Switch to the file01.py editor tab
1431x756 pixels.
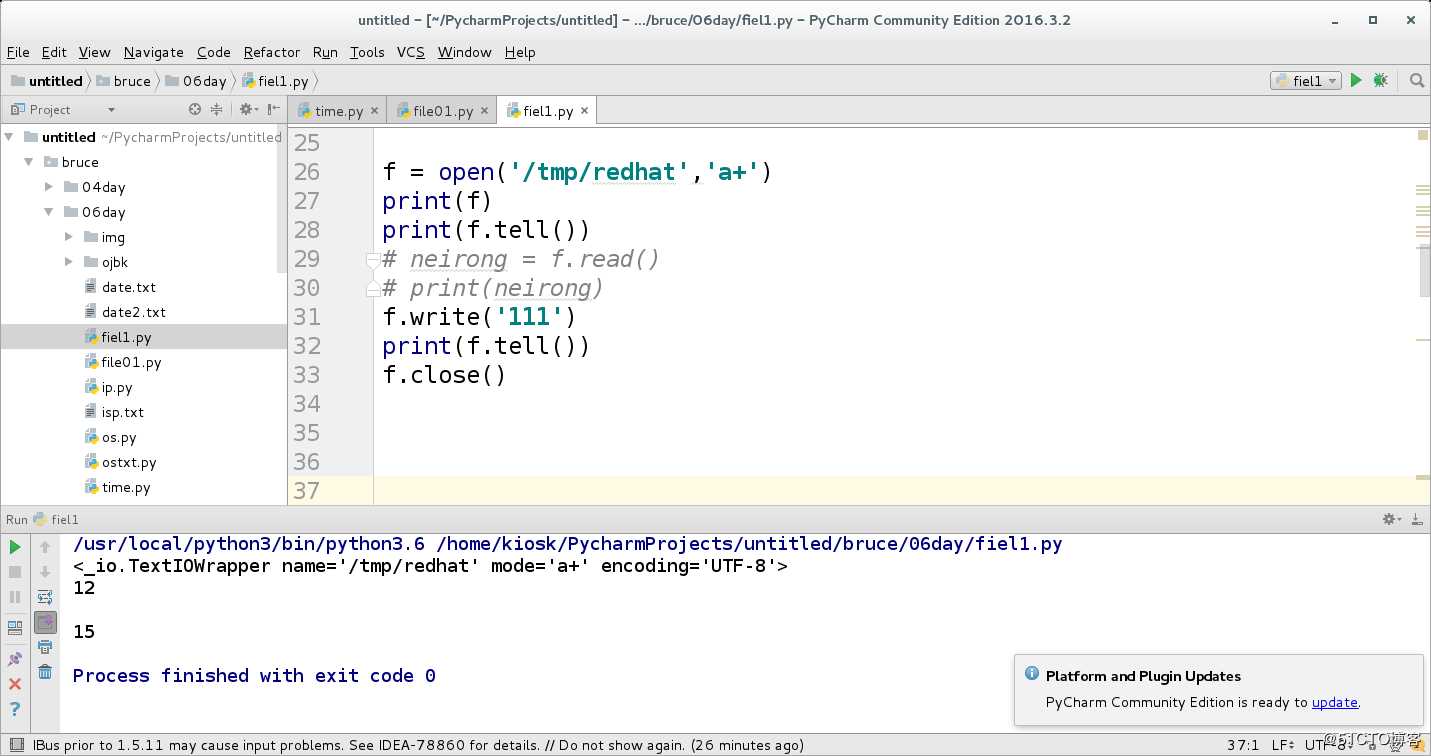[x=443, y=111]
